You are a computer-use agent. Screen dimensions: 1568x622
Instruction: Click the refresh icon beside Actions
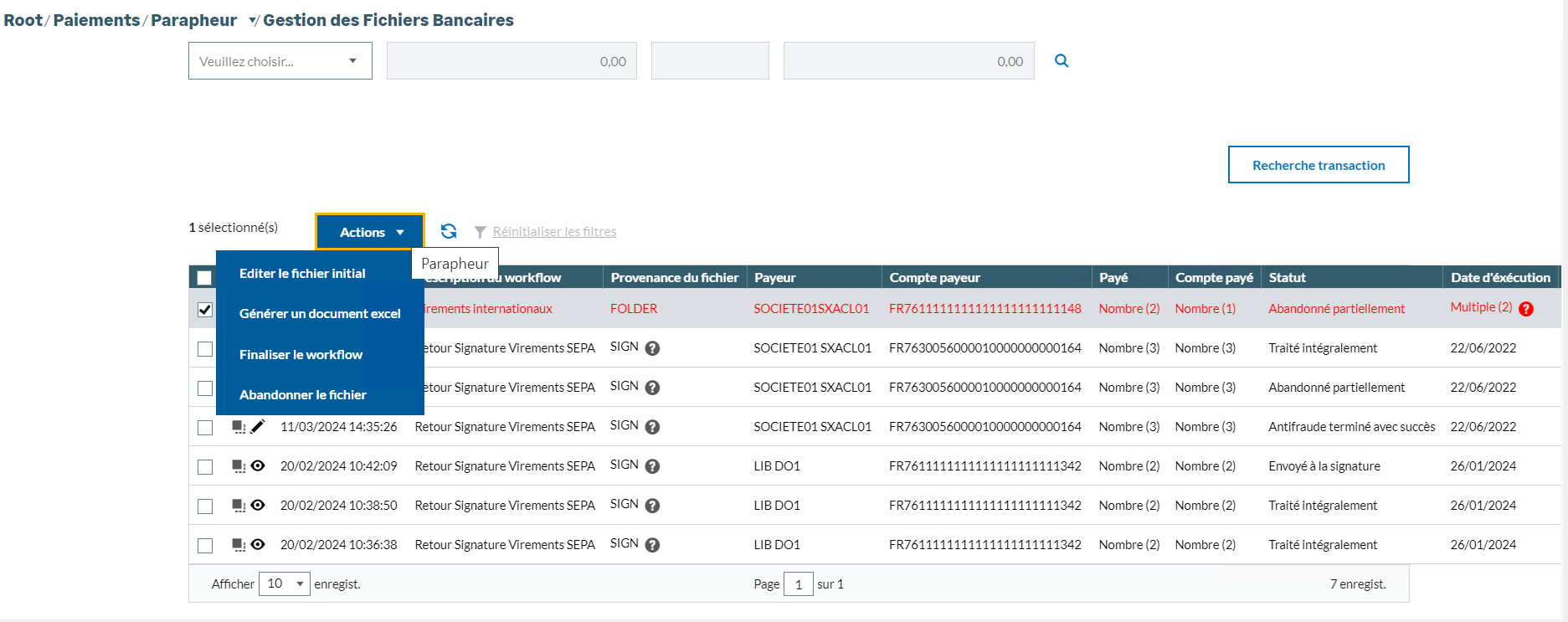[449, 232]
